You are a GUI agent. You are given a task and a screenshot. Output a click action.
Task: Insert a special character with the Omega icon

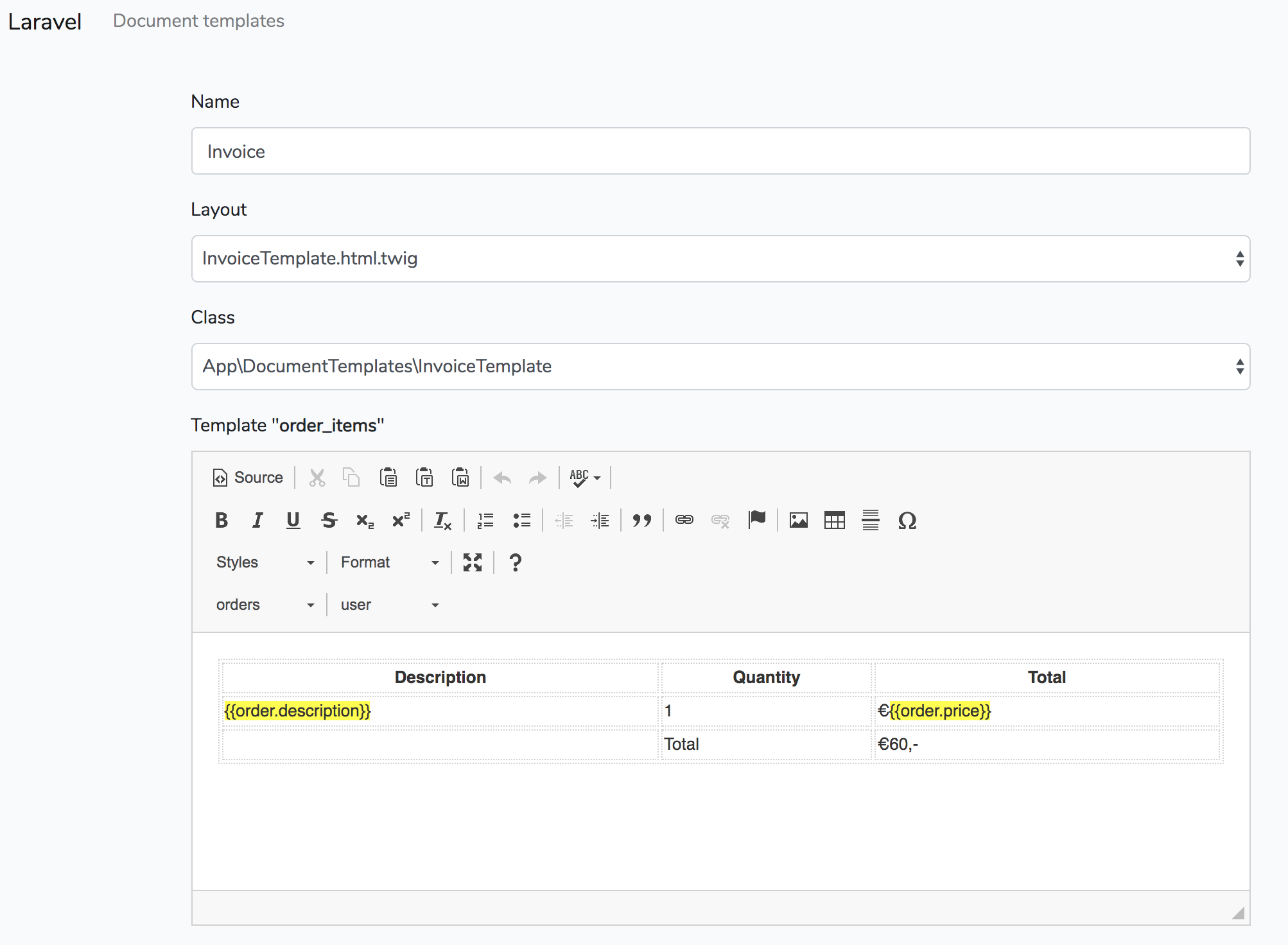pos(907,520)
